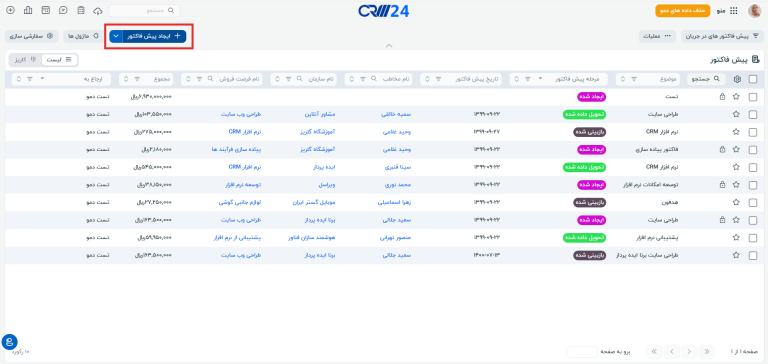Open the bar chart reports icon

tap(28, 10)
